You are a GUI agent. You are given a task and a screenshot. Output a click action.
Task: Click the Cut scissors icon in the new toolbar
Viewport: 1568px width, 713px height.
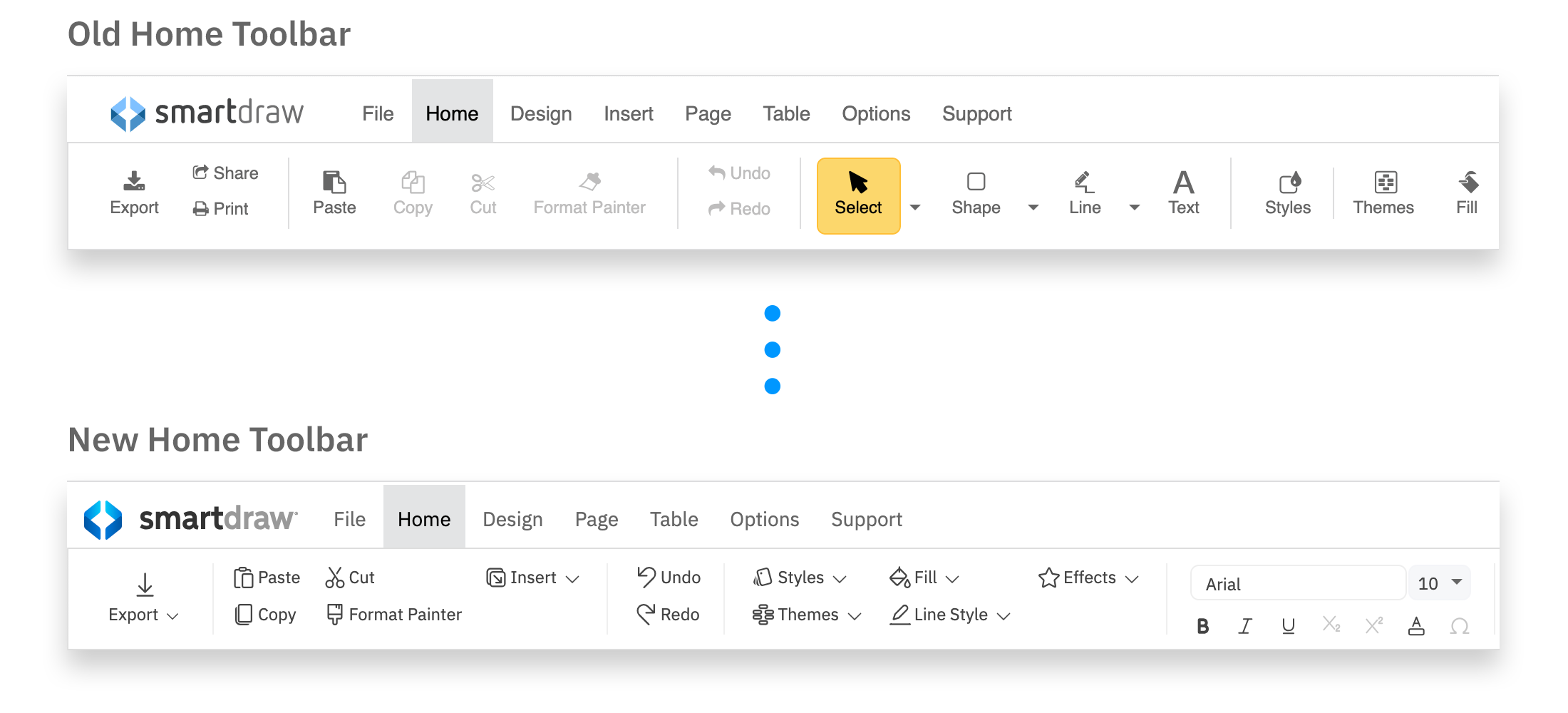point(334,577)
